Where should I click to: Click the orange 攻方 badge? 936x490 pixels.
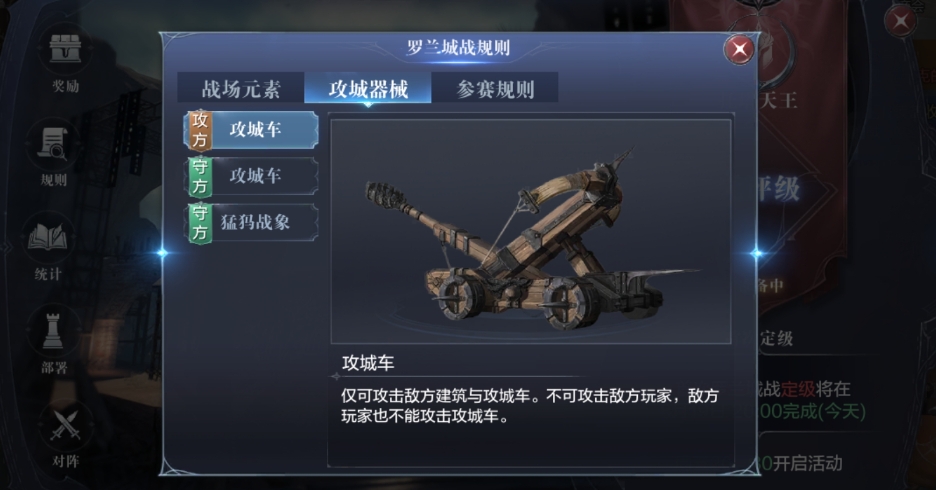point(199,130)
